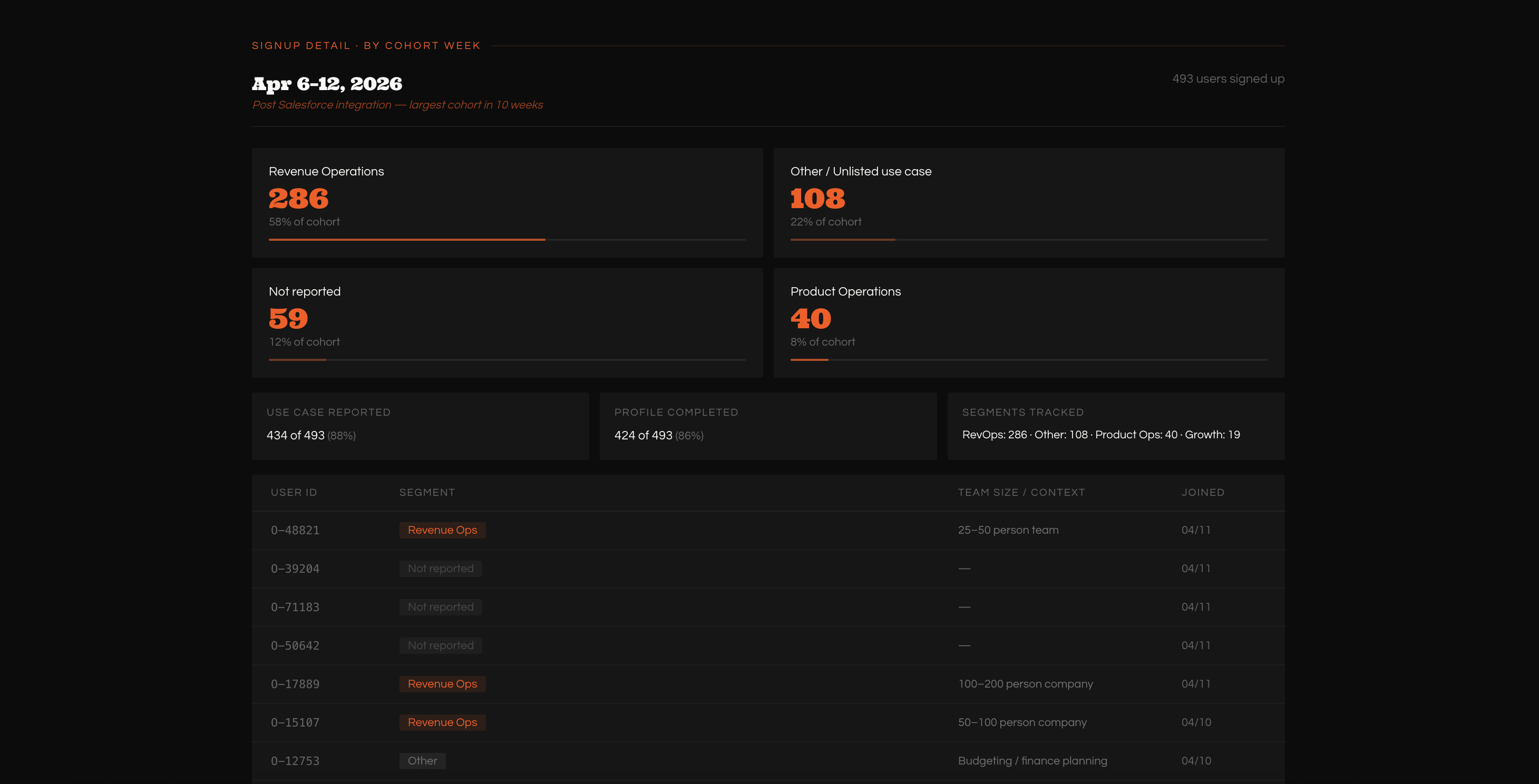Click the 'USE CASE REPORTED' label
Image resolution: width=1539 pixels, height=784 pixels.
click(328, 412)
